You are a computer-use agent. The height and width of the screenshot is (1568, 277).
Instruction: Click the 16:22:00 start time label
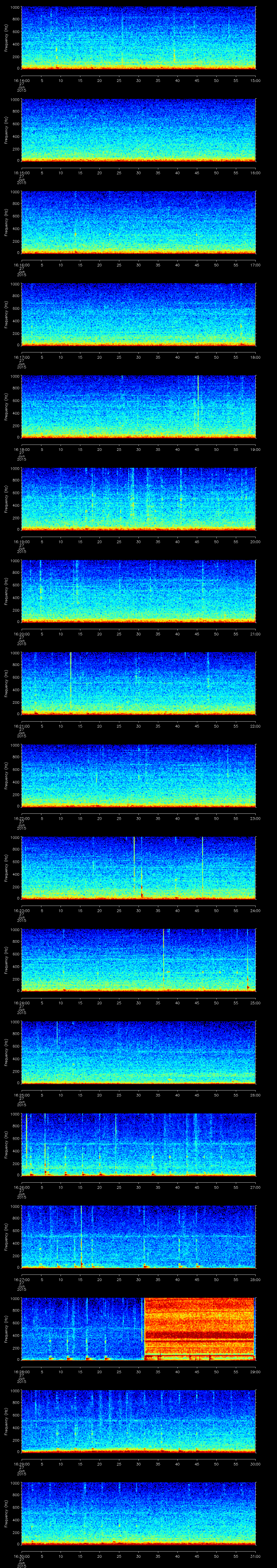[x=21, y=818]
